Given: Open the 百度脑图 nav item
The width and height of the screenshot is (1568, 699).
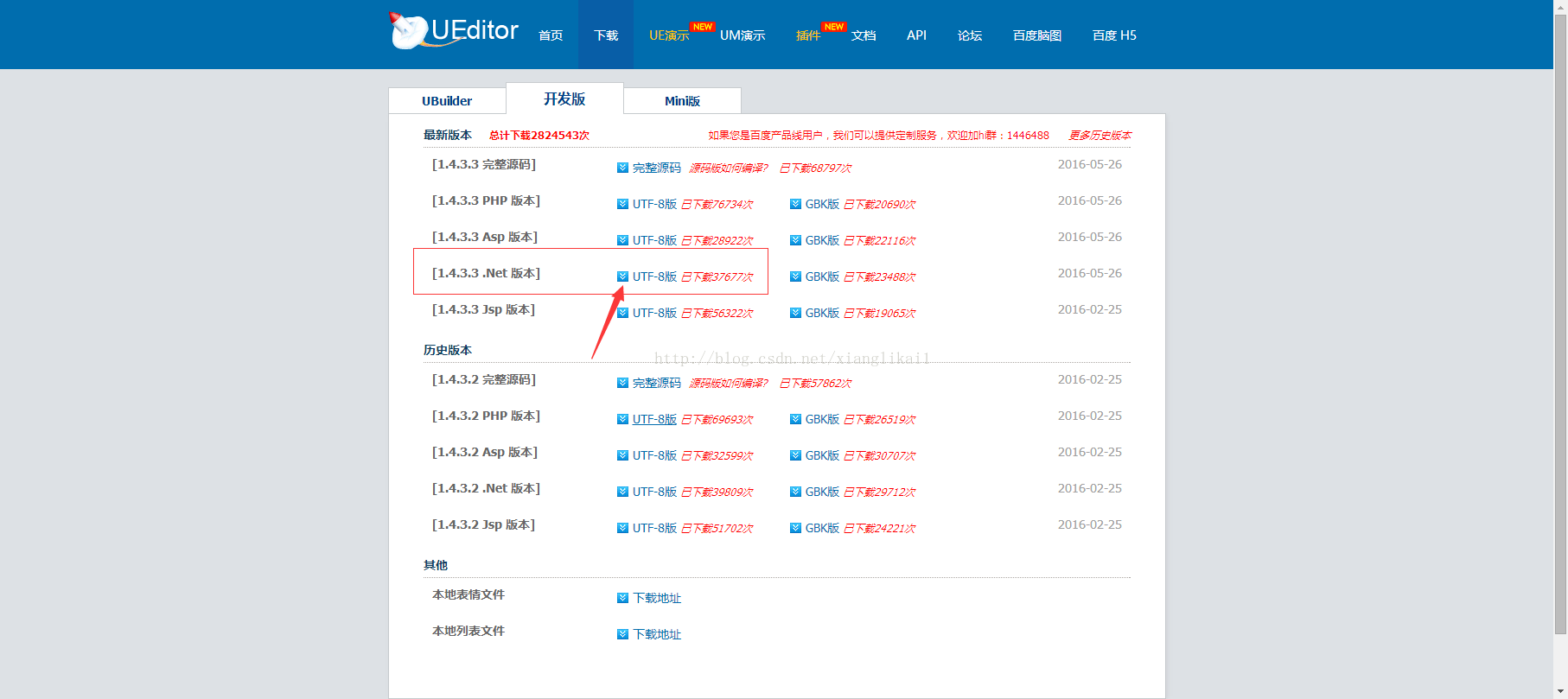Looking at the screenshot, I should (x=1037, y=35).
